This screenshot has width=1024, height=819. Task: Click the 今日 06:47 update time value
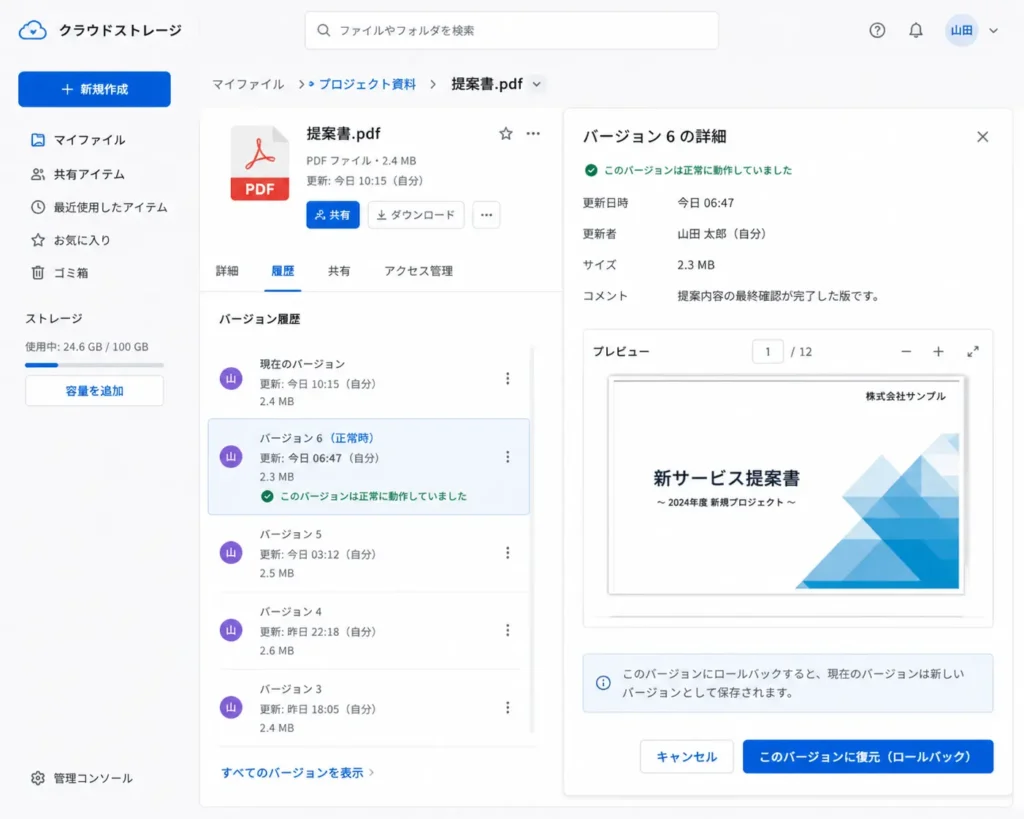coord(705,202)
